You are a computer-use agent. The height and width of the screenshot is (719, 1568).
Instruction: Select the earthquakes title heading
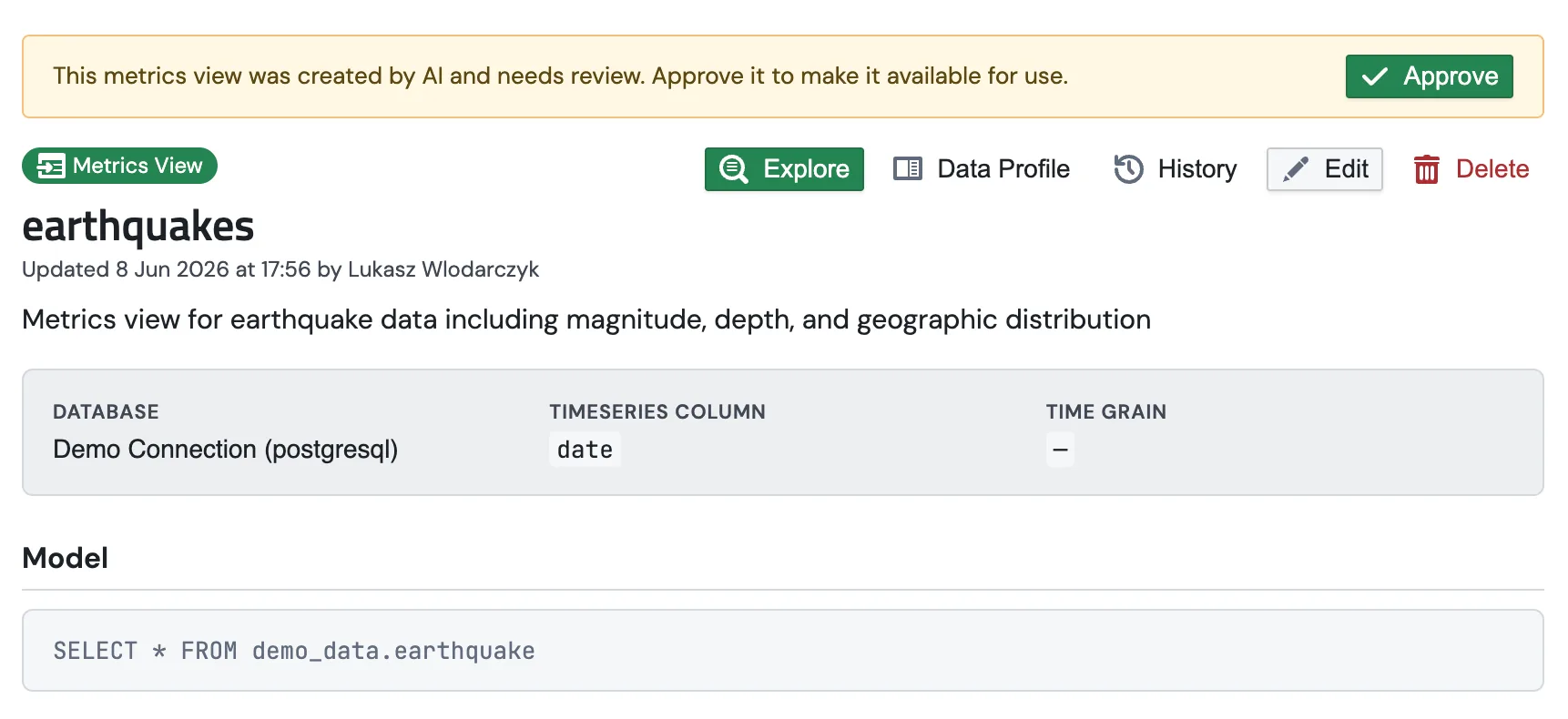(x=137, y=227)
